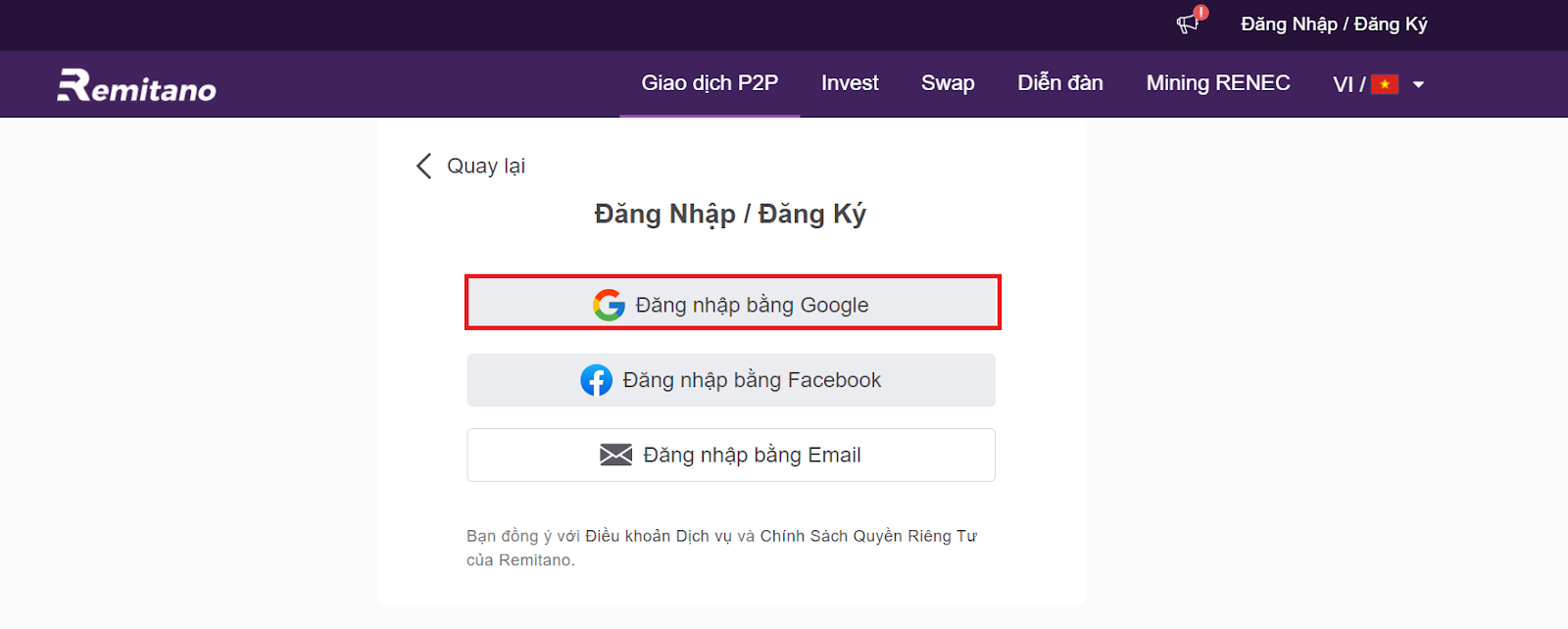Click the Remitano logo
Viewport: 1568px width, 629px height.
coord(136,85)
